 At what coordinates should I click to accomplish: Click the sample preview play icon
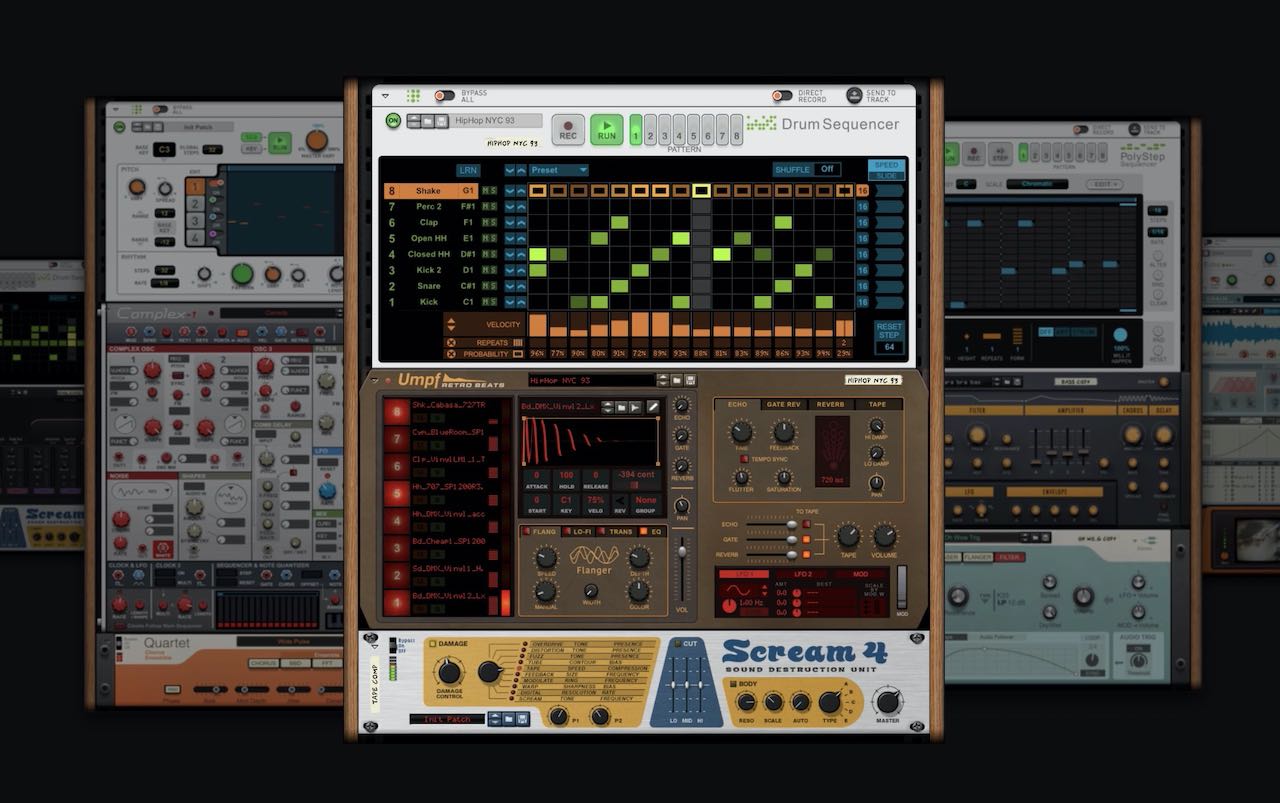(636, 407)
